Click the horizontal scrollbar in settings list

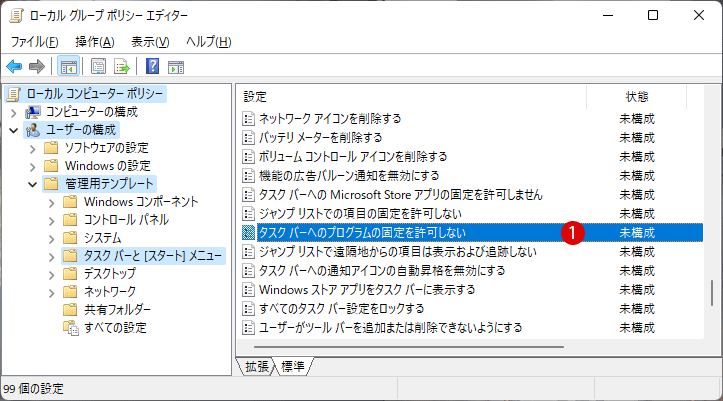point(409,347)
